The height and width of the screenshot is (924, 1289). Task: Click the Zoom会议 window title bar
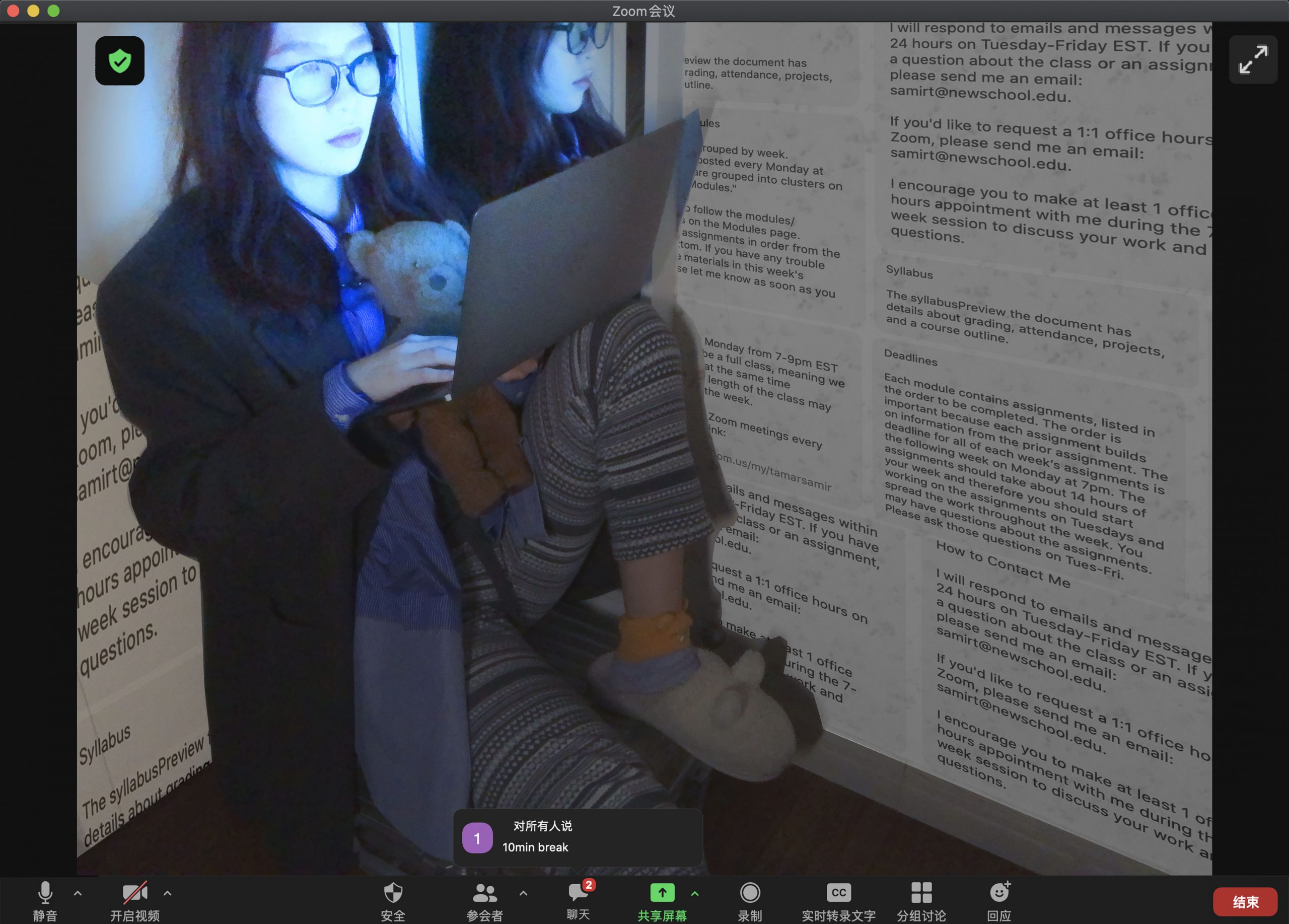[x=643, y=11]
